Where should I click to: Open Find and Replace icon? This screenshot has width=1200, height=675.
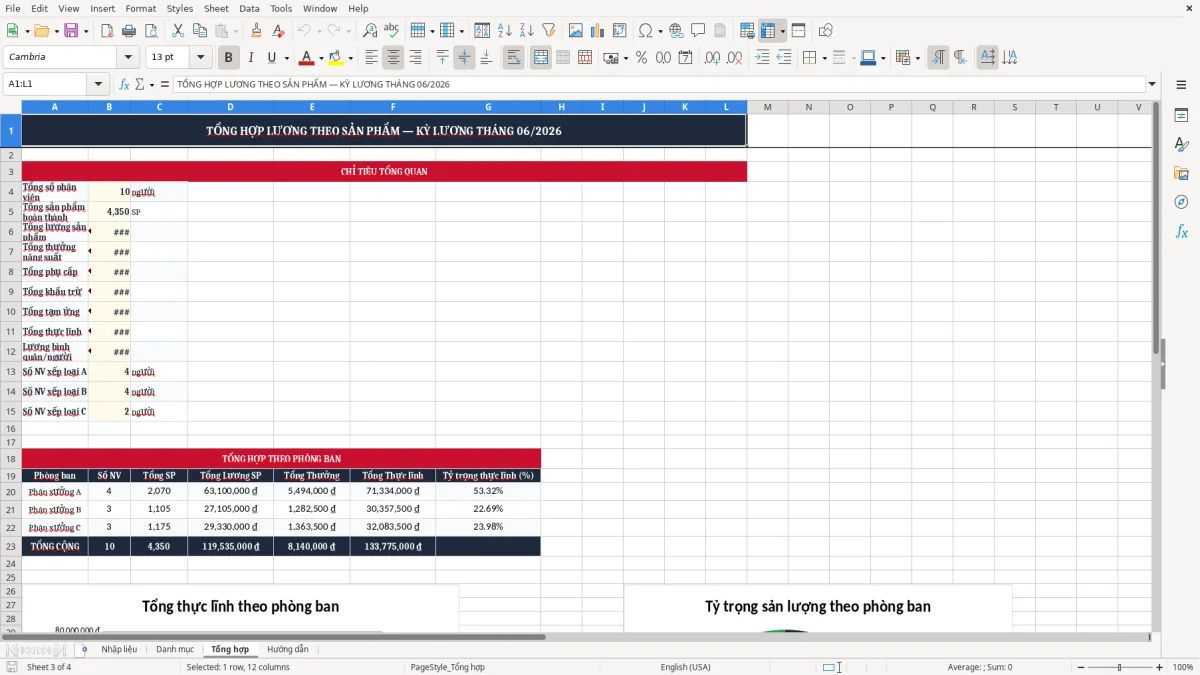click(x=370, y=31)
